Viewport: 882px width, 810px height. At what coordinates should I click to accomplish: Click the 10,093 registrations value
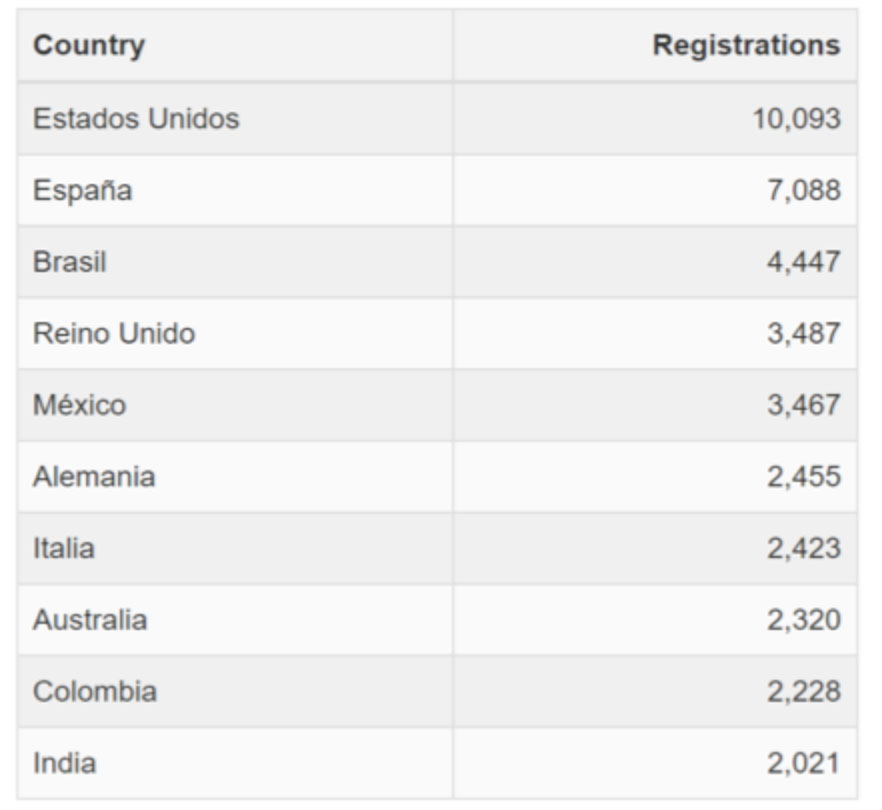[796, 119]
